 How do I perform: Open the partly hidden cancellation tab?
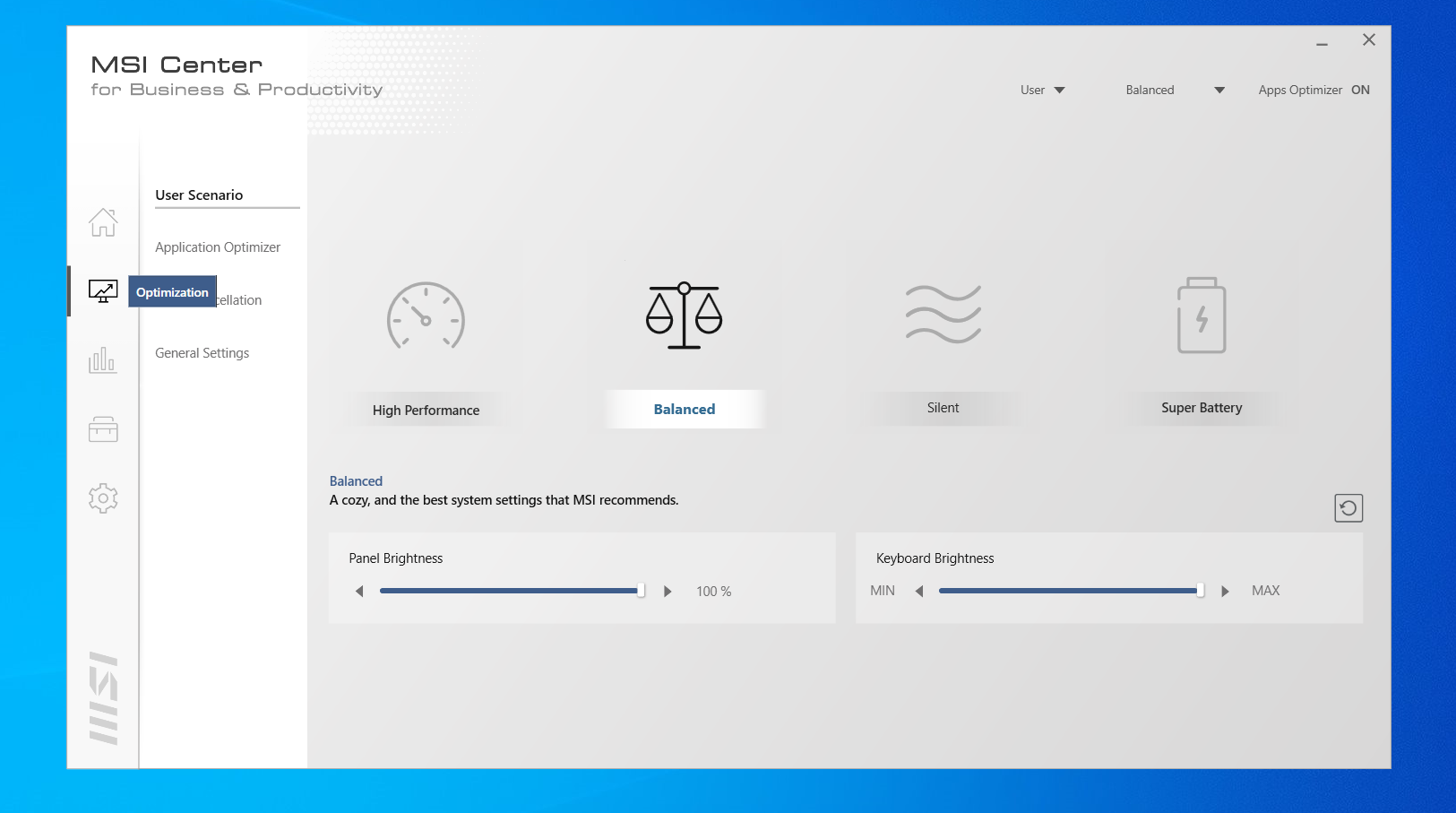pyautogui.click(x=239, y=300)
